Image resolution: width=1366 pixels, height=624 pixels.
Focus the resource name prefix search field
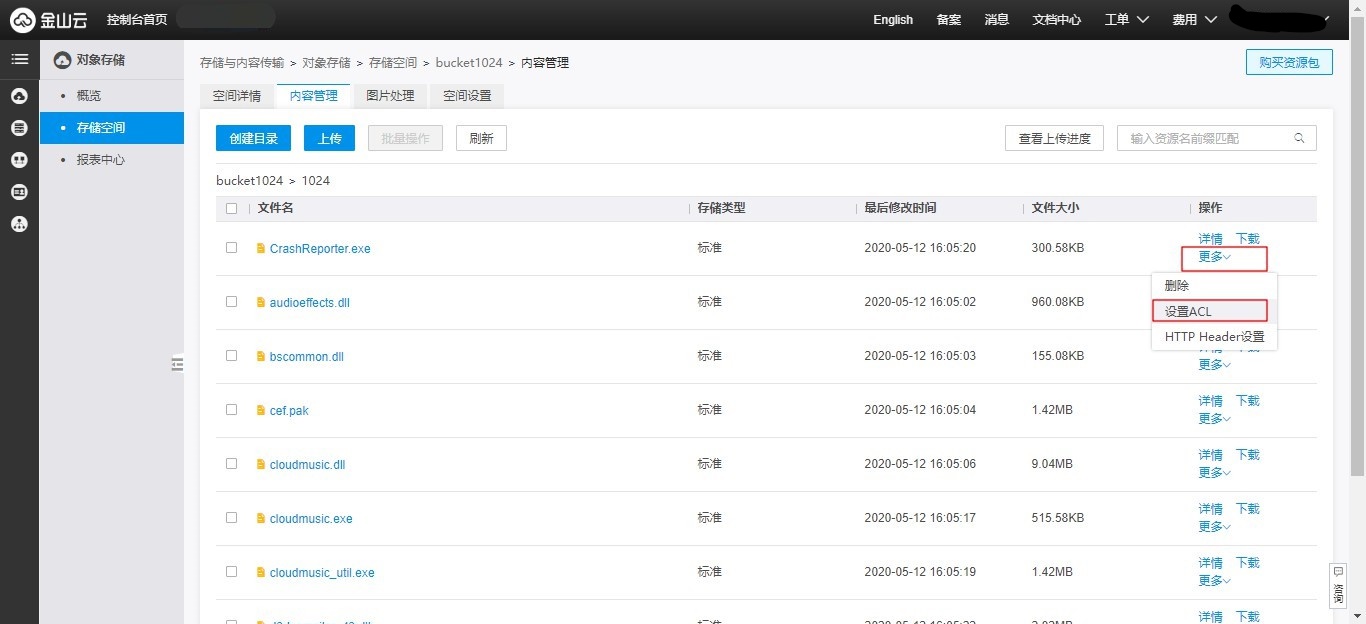(x=1217, y=138)
